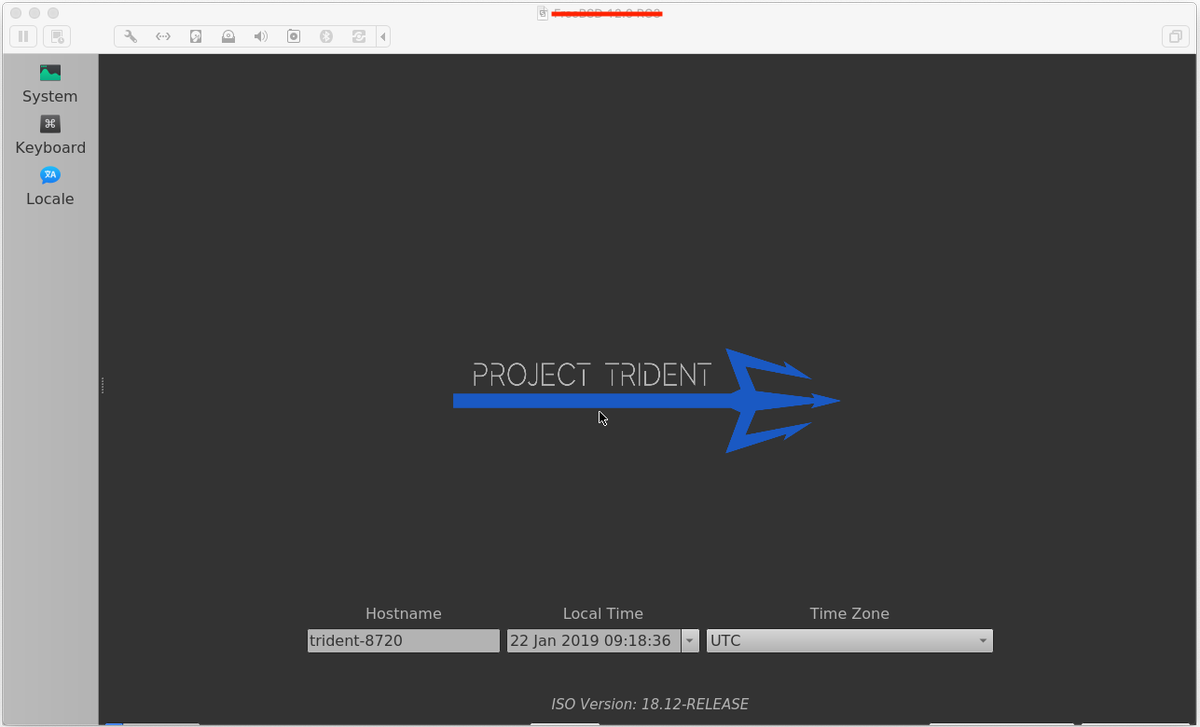Image resolution: width=1200 pixels, height=727 pixels.
Task: Open sound card speaker icon
Action: [x=261, y=37]
